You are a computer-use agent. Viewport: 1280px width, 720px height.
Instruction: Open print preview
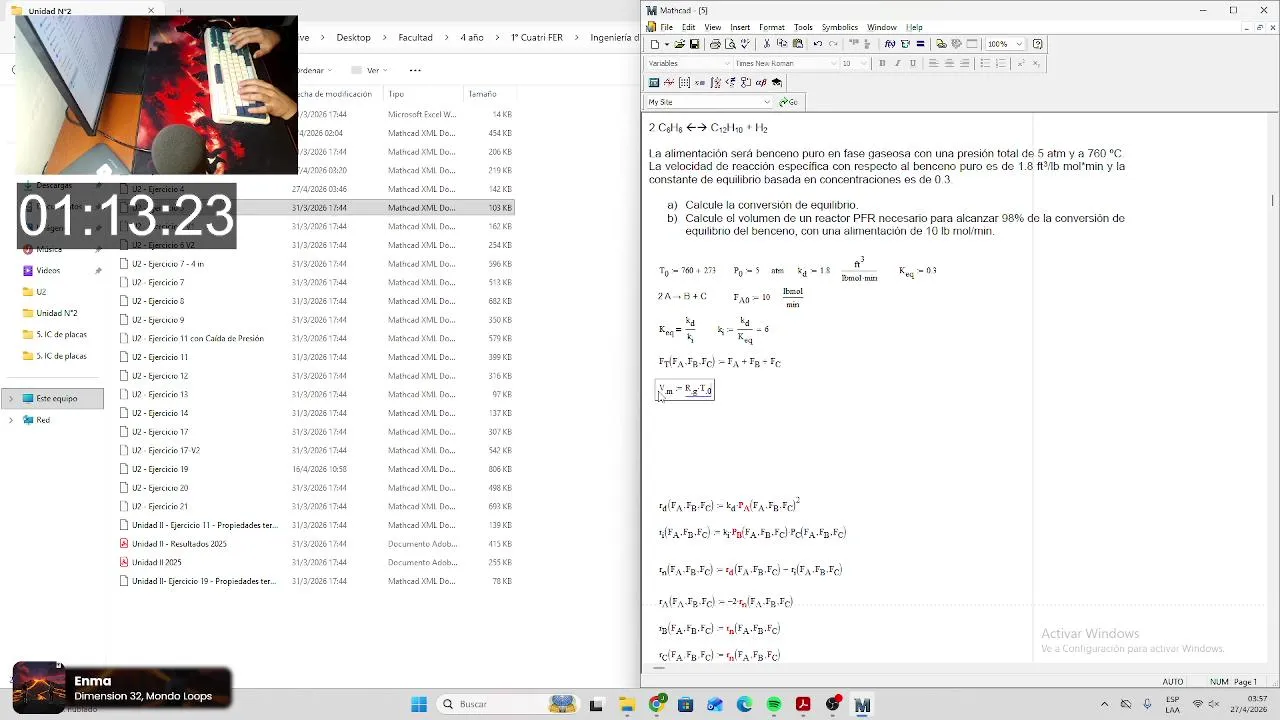(x=730, y=44)
